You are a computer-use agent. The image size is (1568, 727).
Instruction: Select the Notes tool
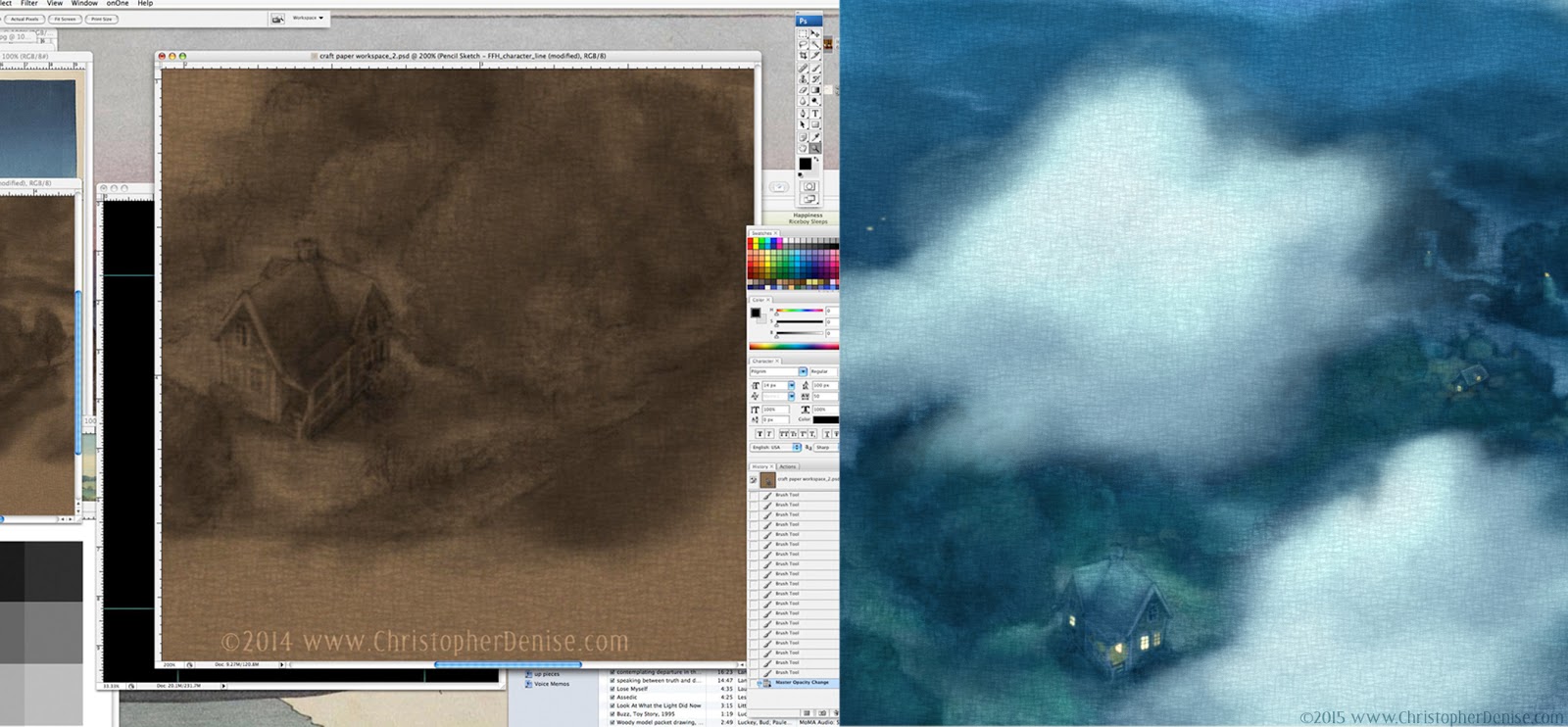point(804,136)
